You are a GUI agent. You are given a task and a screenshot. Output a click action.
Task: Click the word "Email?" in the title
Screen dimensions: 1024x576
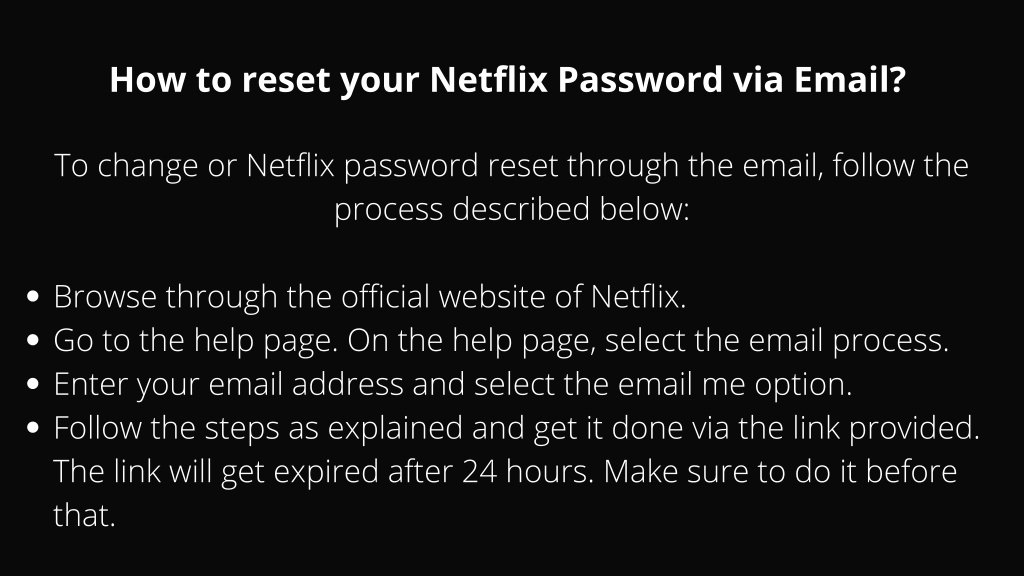coord(850,80)
